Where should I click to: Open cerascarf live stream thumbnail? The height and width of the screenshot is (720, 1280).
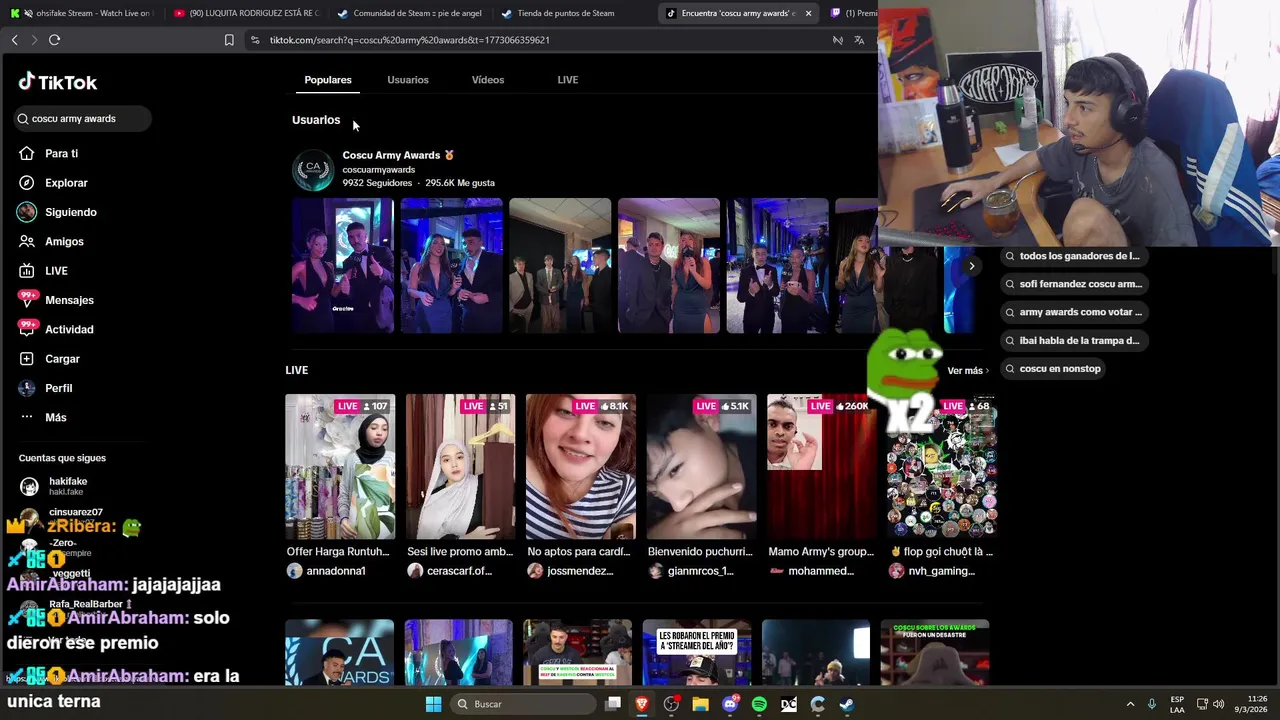point(460,467)
